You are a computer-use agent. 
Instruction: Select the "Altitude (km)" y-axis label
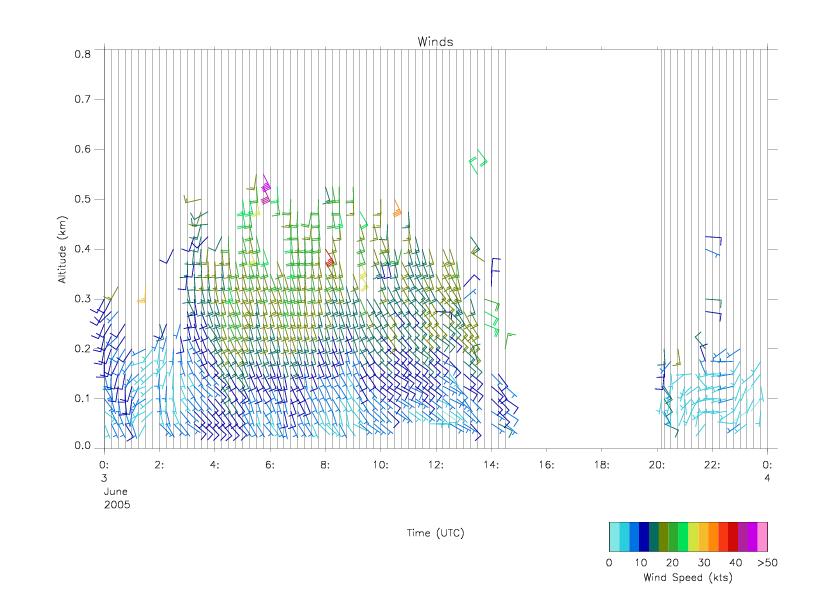pos(62,250)
